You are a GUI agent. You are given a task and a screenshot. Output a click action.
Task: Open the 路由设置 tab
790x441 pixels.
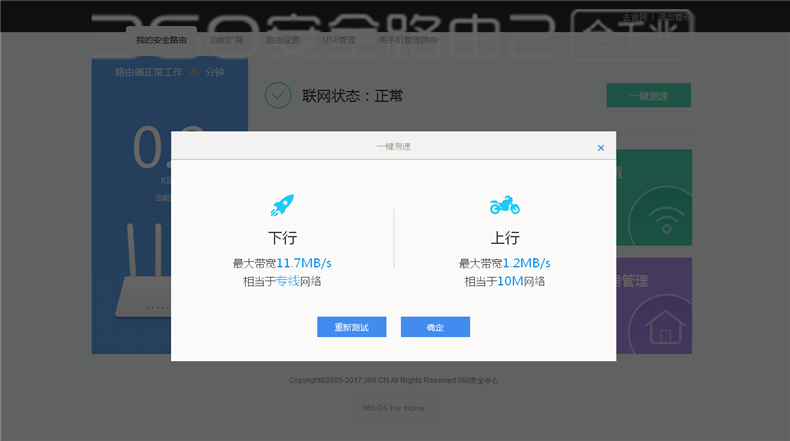coord(282,41)
